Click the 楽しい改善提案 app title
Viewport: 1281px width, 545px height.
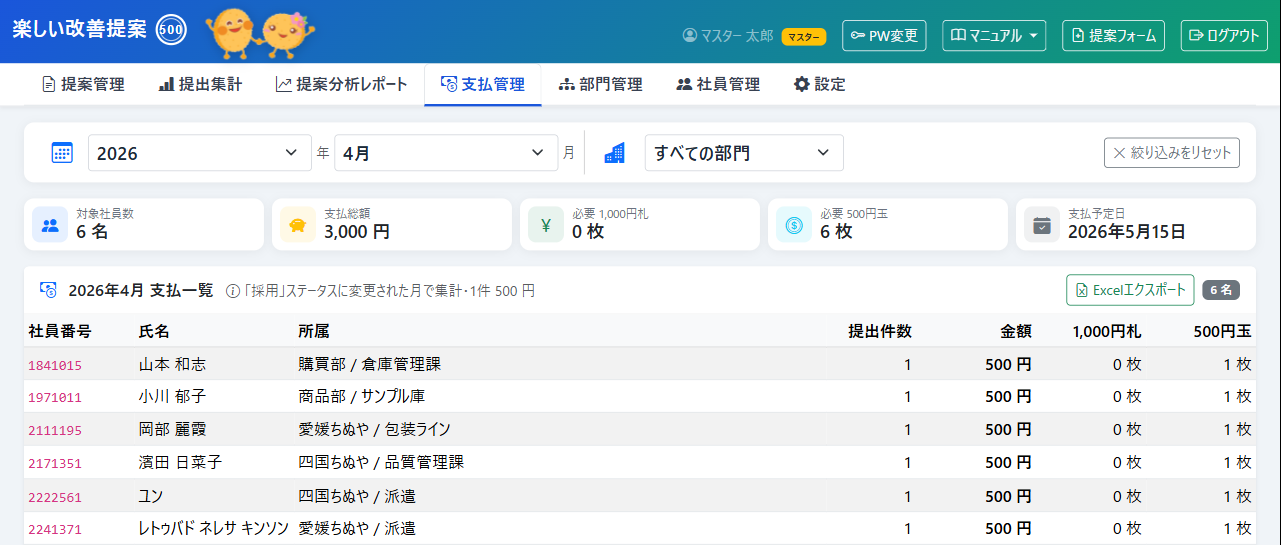coord(80,30)
